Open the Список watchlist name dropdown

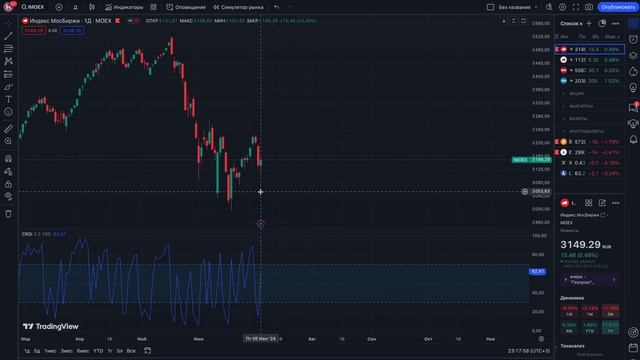pyautogui.click(x=571, y=24)
